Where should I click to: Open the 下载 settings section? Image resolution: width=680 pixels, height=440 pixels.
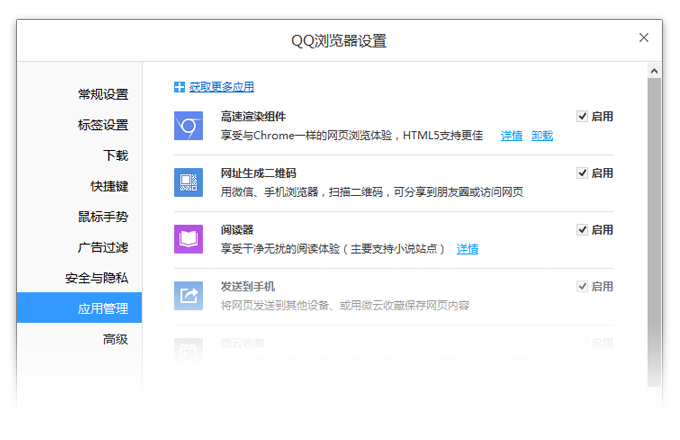[x=115, y=155]
